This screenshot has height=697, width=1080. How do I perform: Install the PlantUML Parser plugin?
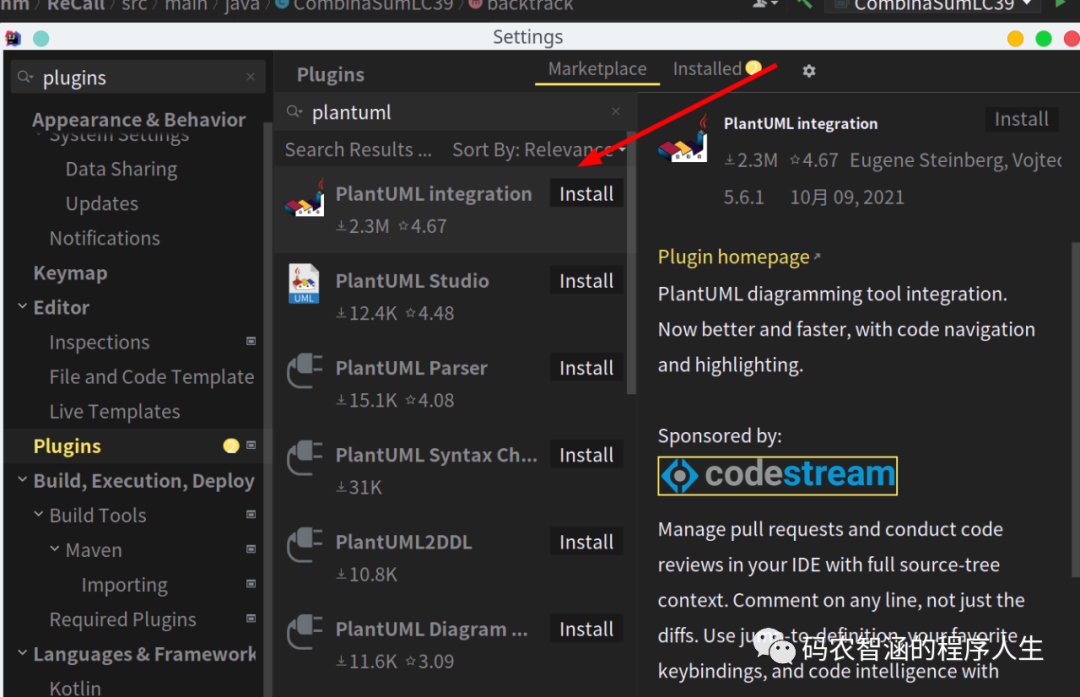coord(586,368)
